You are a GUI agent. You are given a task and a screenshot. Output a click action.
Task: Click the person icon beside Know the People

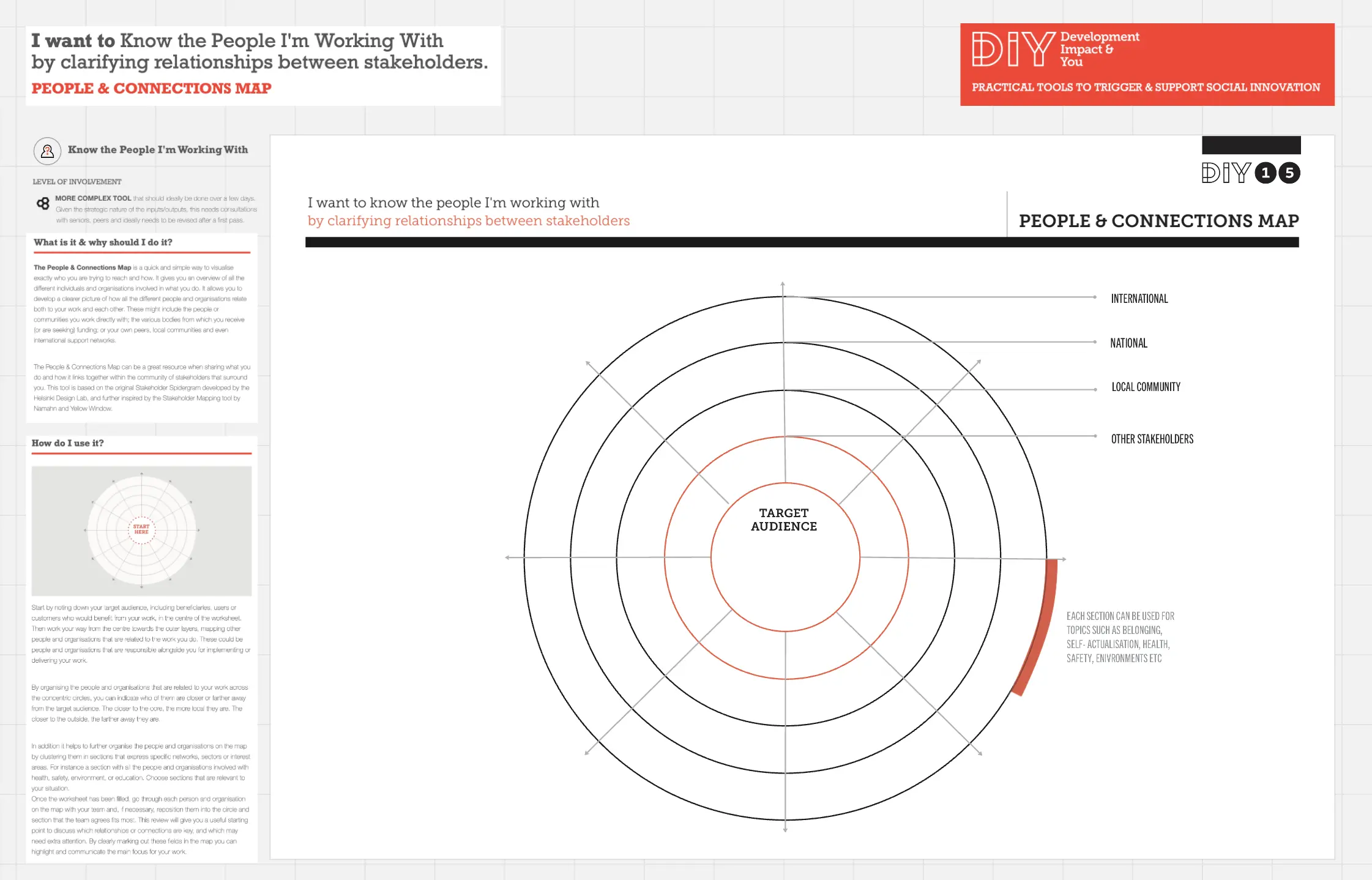[x=47, y=151]
